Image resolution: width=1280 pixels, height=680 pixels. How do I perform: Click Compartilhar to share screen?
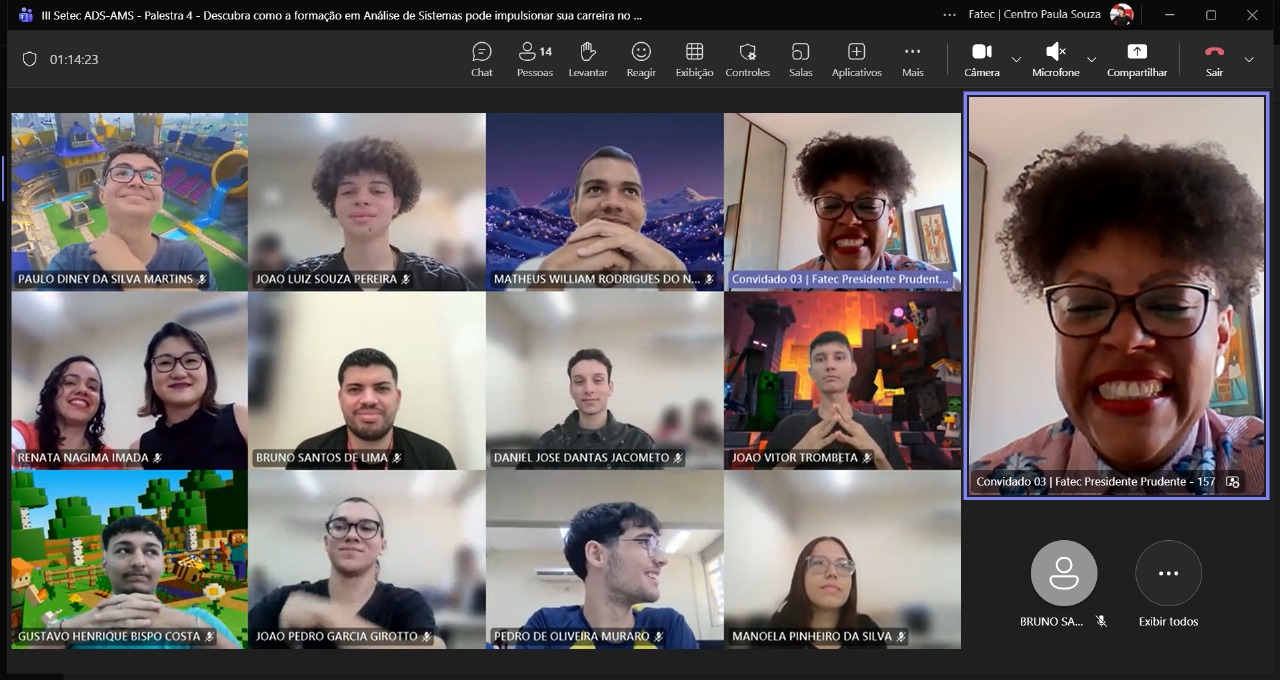pos(1137,59)
